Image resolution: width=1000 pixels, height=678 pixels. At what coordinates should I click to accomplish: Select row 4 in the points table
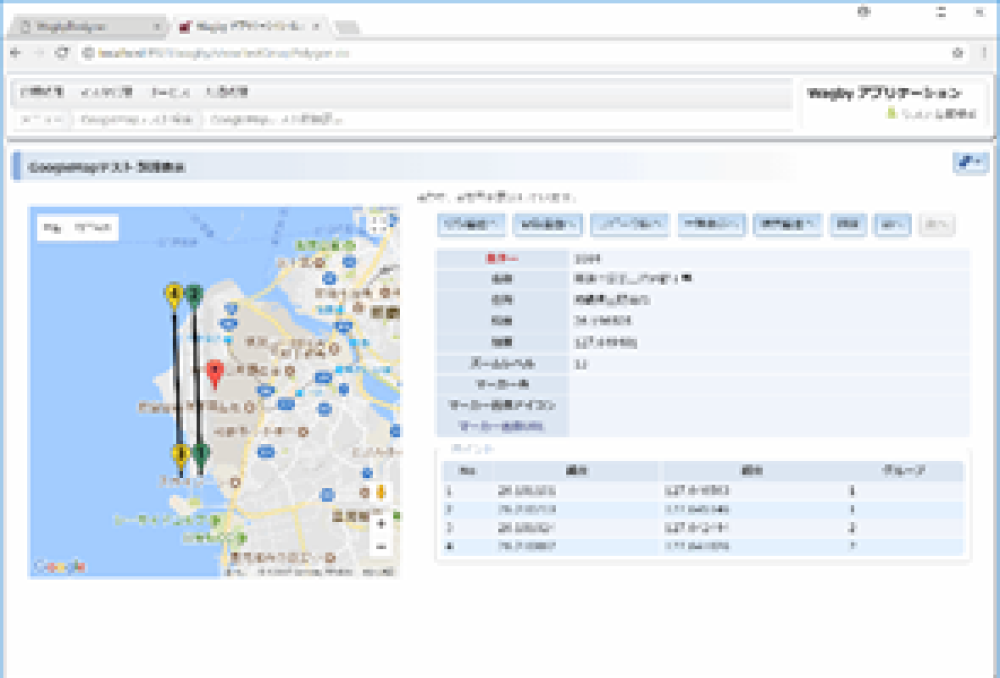pos(702,547)
